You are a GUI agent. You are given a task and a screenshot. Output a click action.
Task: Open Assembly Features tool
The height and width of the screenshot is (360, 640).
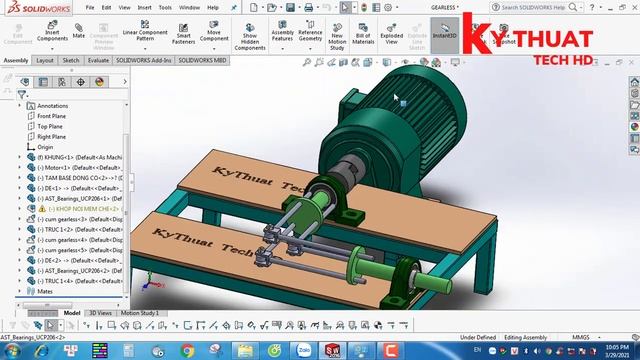[282, 31]
